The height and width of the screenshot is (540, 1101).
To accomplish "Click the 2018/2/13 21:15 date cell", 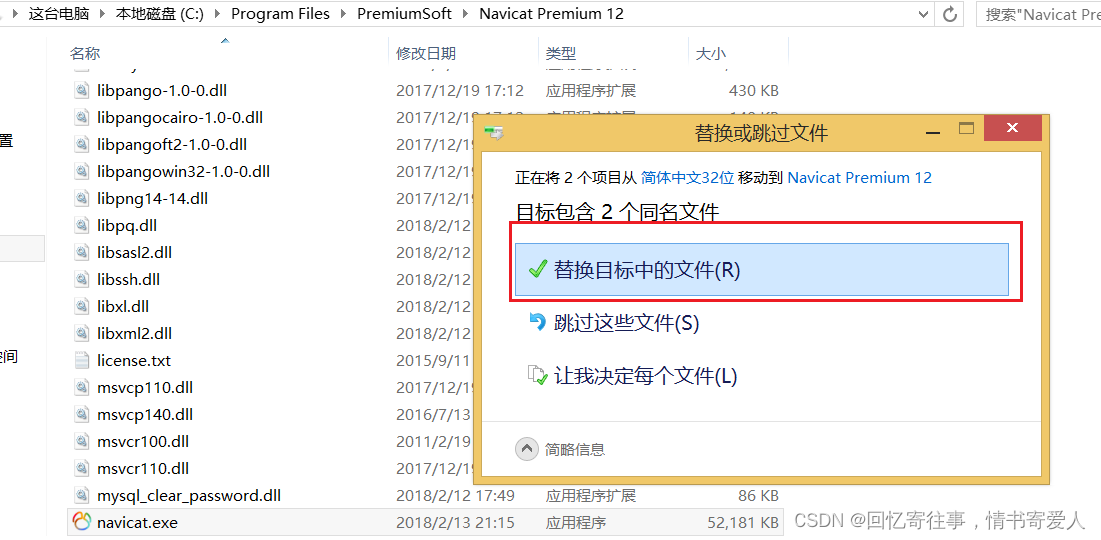I will tap(455, 522).
